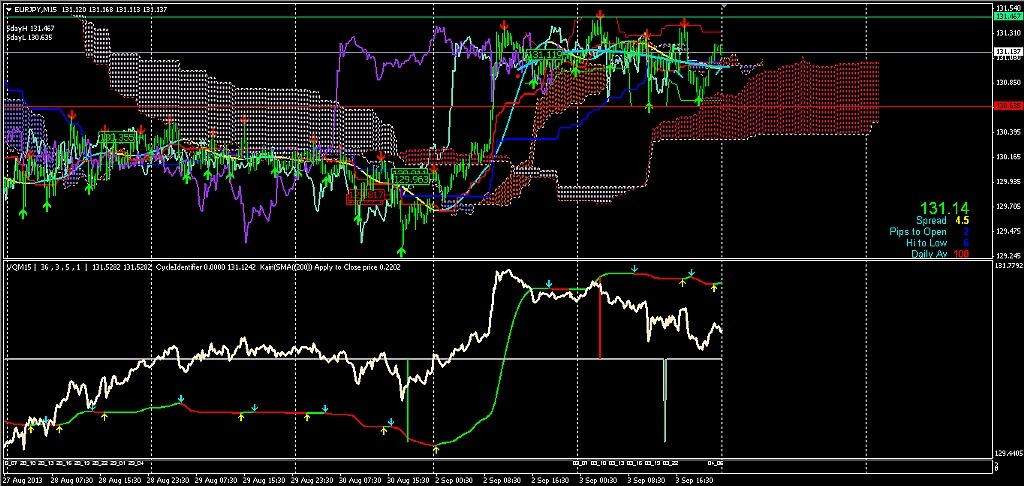Click the 131.310 price scale value

click(x=1009, y=33)
